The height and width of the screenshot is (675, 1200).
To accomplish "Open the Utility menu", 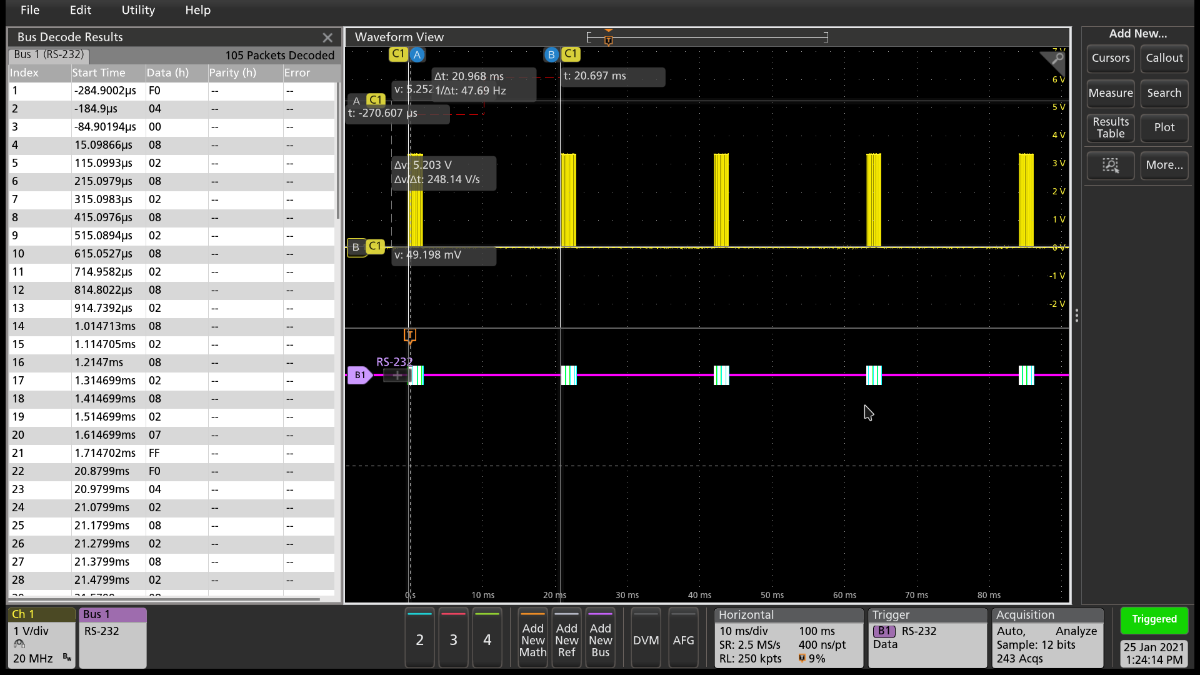I will [138, 10].
